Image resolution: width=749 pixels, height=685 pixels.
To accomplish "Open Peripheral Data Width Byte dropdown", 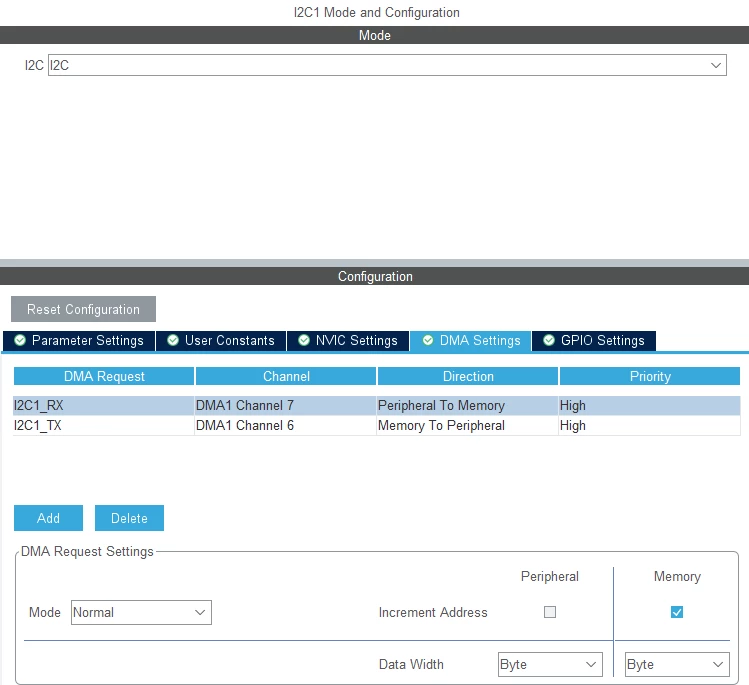I will 550,664.
